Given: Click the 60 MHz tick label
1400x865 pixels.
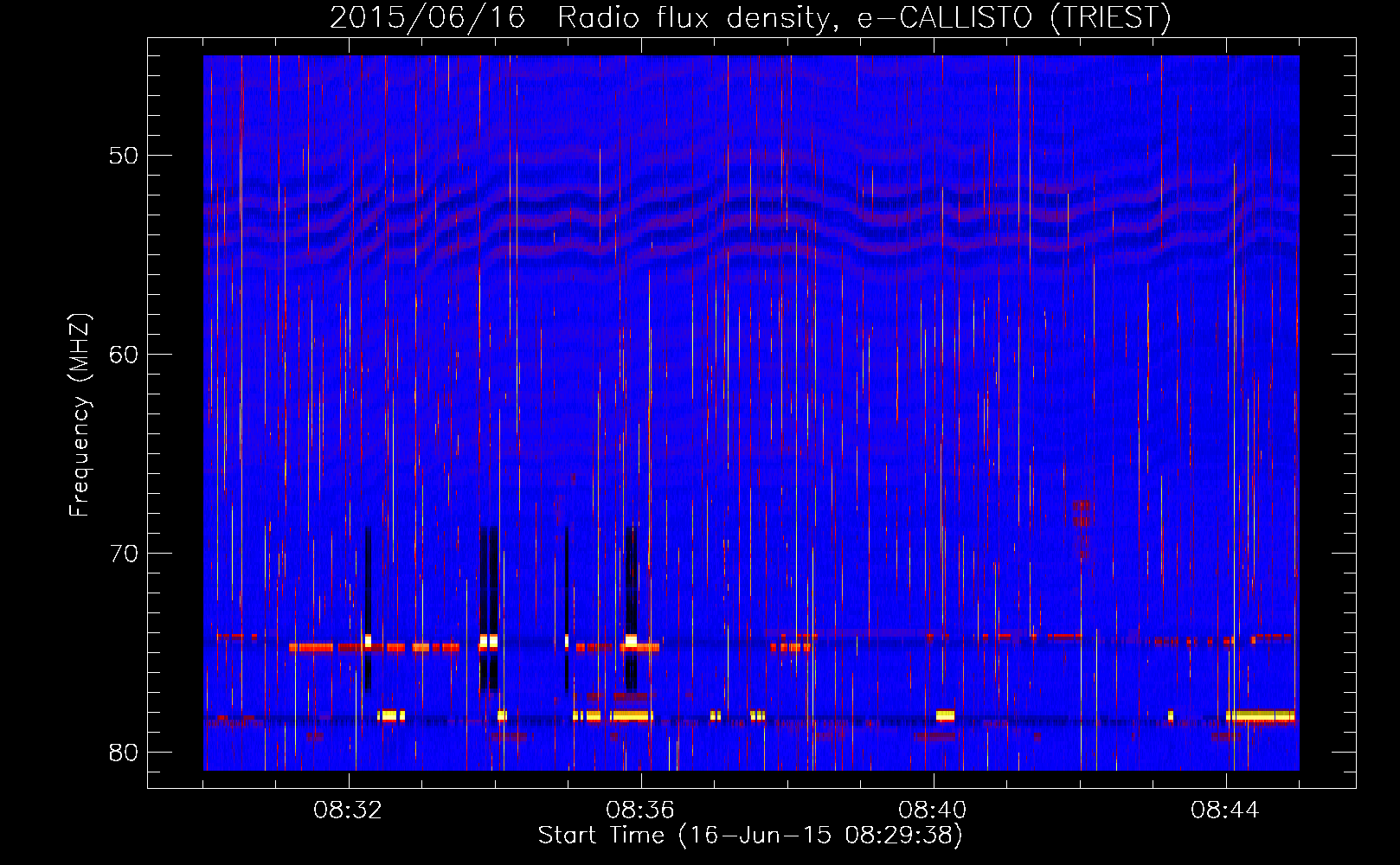Looking at the screenshot, I should pyautogui.click(x=125, y=355).
